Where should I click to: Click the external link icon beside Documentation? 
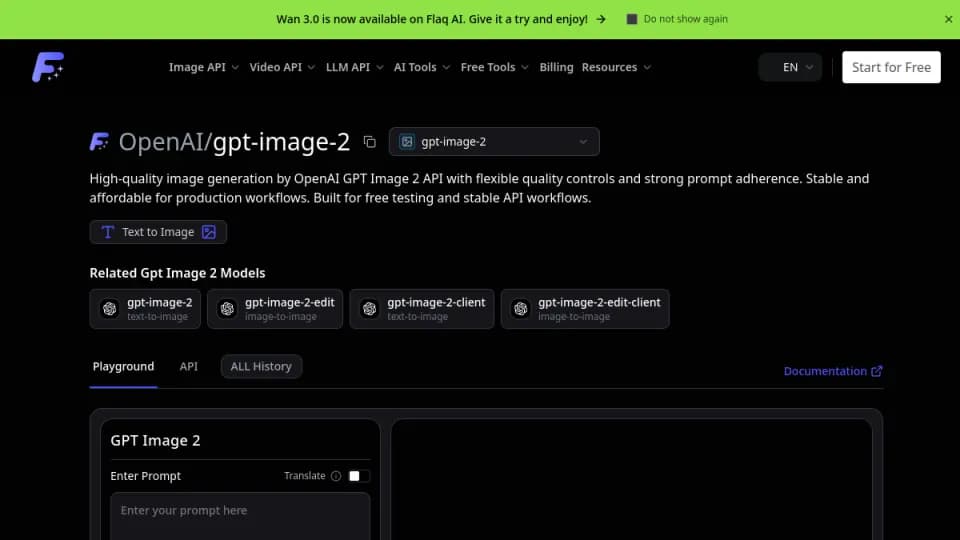877,371
